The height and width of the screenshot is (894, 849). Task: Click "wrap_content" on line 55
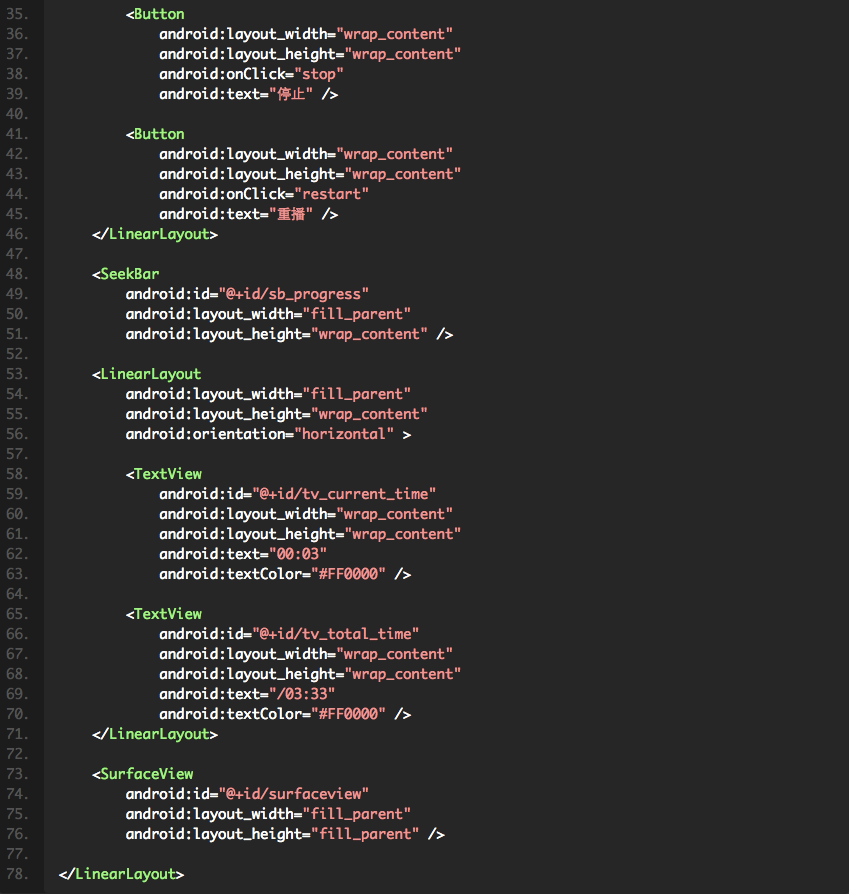369,414
